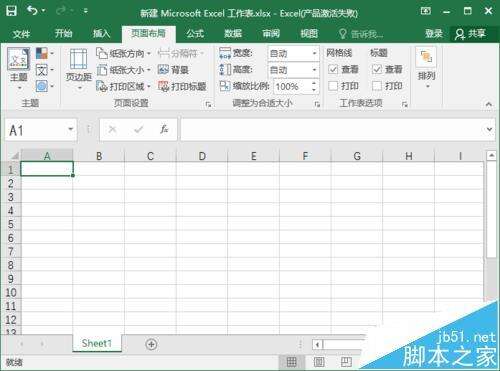Viewport: 500px width, 371px height.
Task: Open Scale to Fit dialog launcher
Action: 317,104
